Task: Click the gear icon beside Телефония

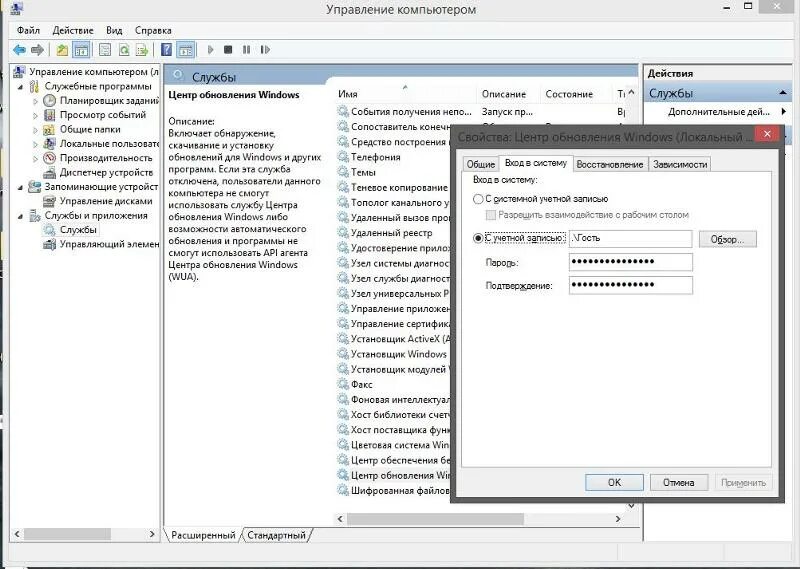Action: 343,157
